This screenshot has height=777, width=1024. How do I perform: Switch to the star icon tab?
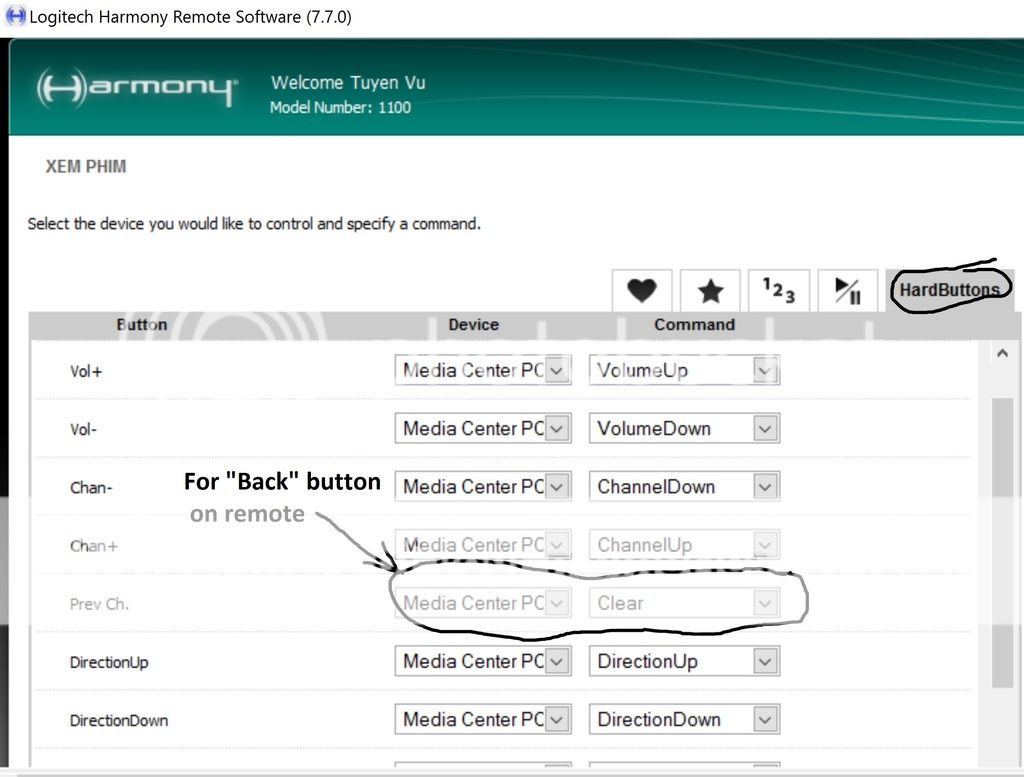tap(710, 291)
